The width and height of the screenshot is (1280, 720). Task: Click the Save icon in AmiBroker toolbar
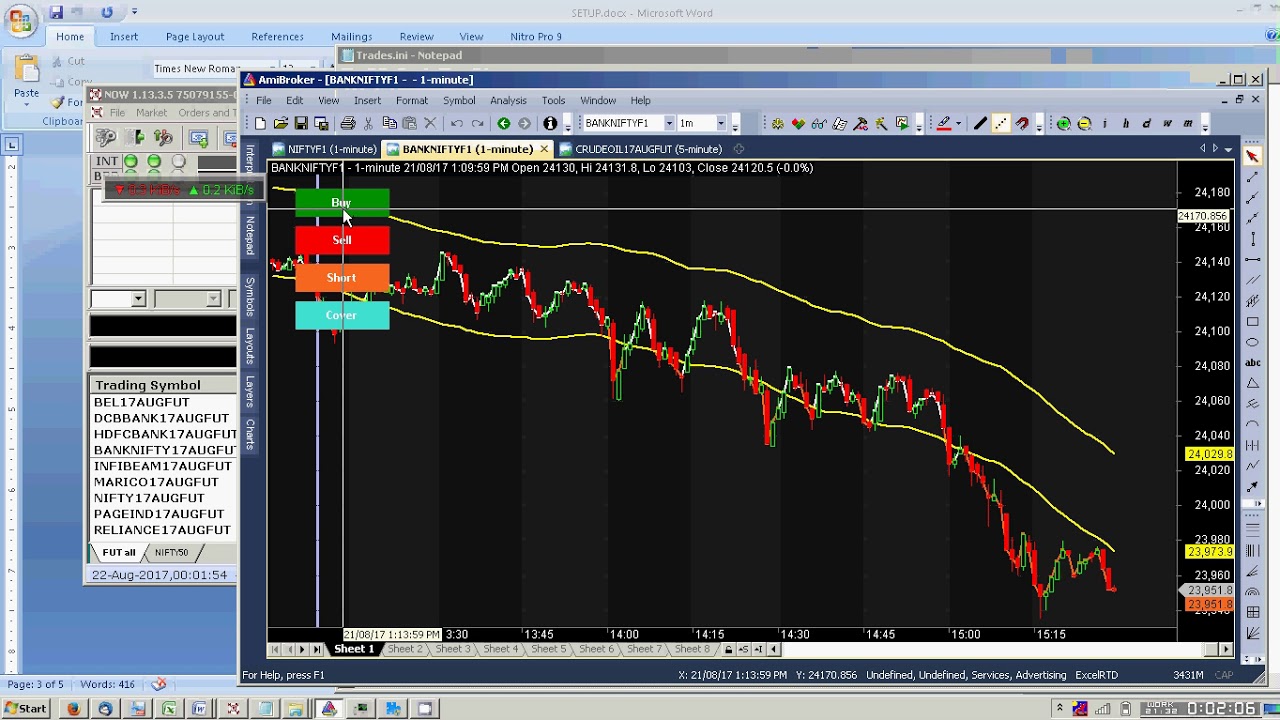[x=301, y=123]
